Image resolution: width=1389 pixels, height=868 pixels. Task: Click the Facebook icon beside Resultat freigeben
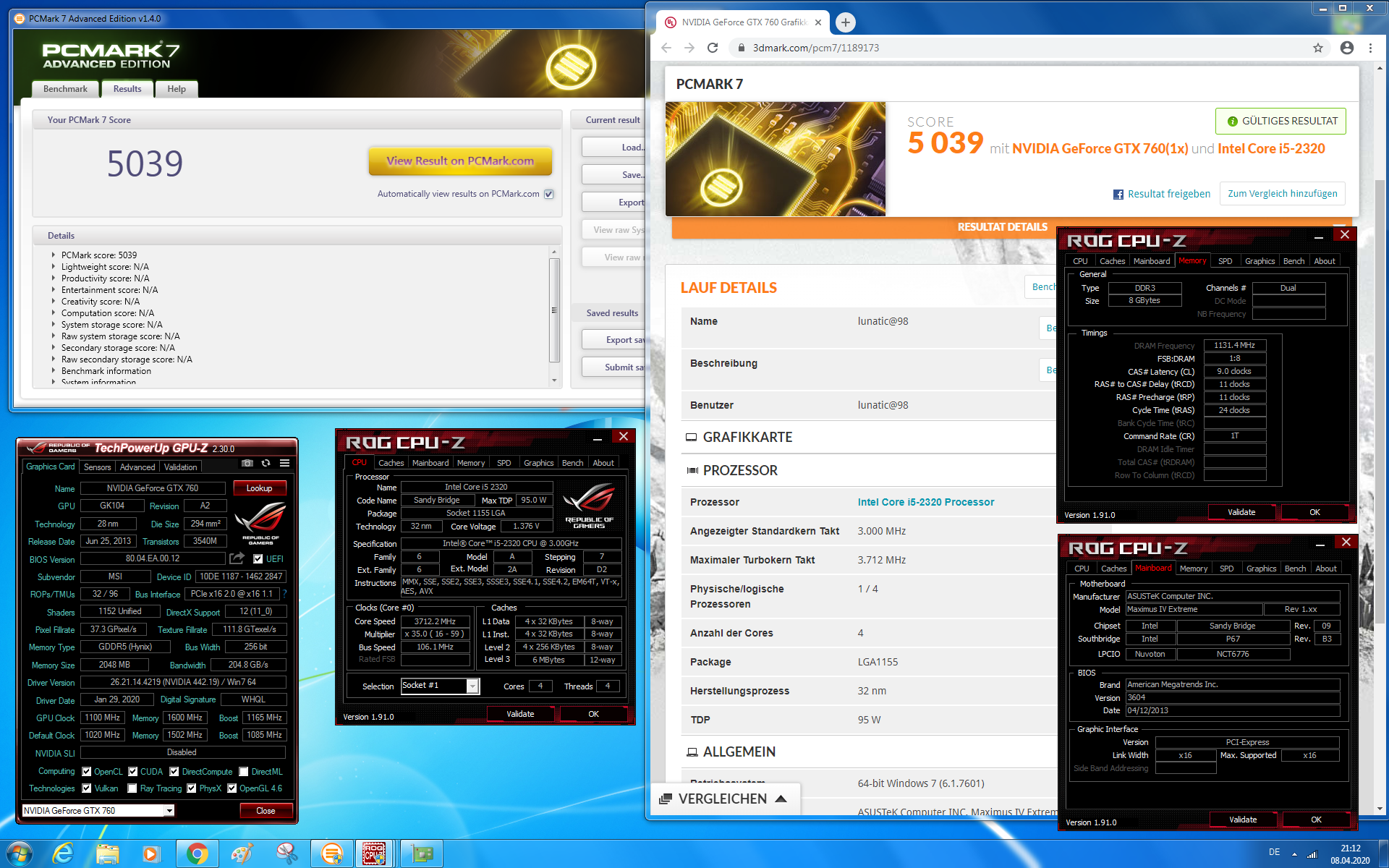pos(1118,194)
